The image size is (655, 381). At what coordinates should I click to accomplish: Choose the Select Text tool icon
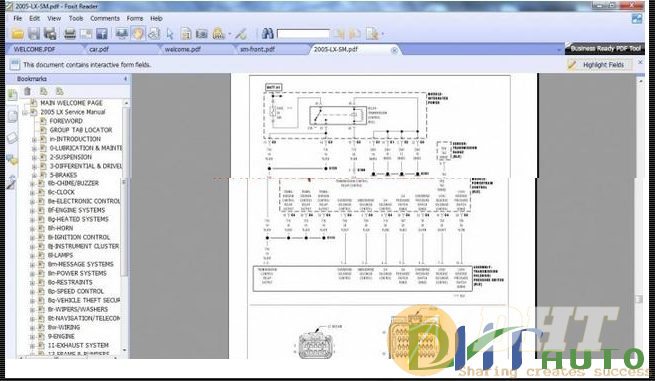point(186,34)
